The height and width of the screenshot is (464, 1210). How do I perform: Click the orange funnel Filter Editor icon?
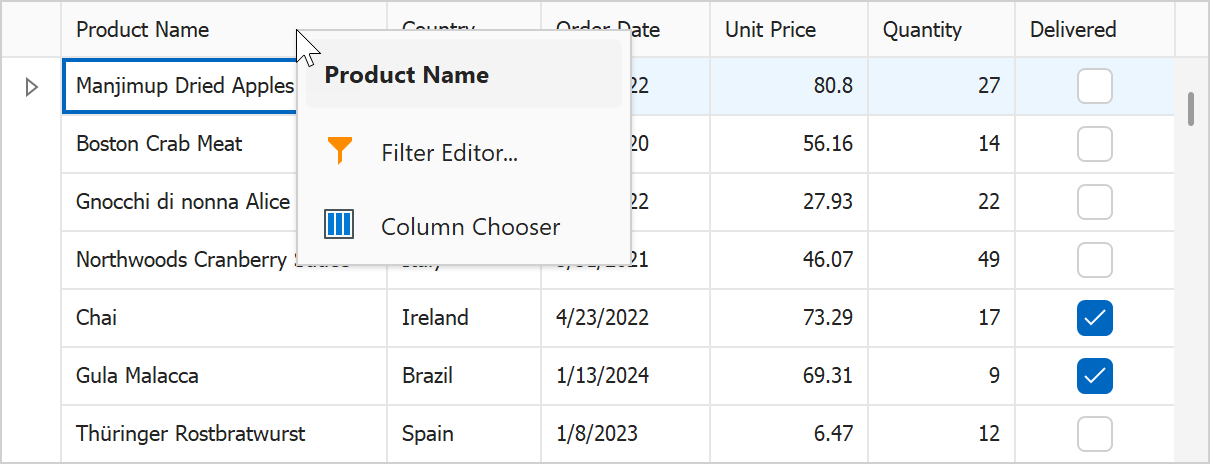tap(340, 151)
